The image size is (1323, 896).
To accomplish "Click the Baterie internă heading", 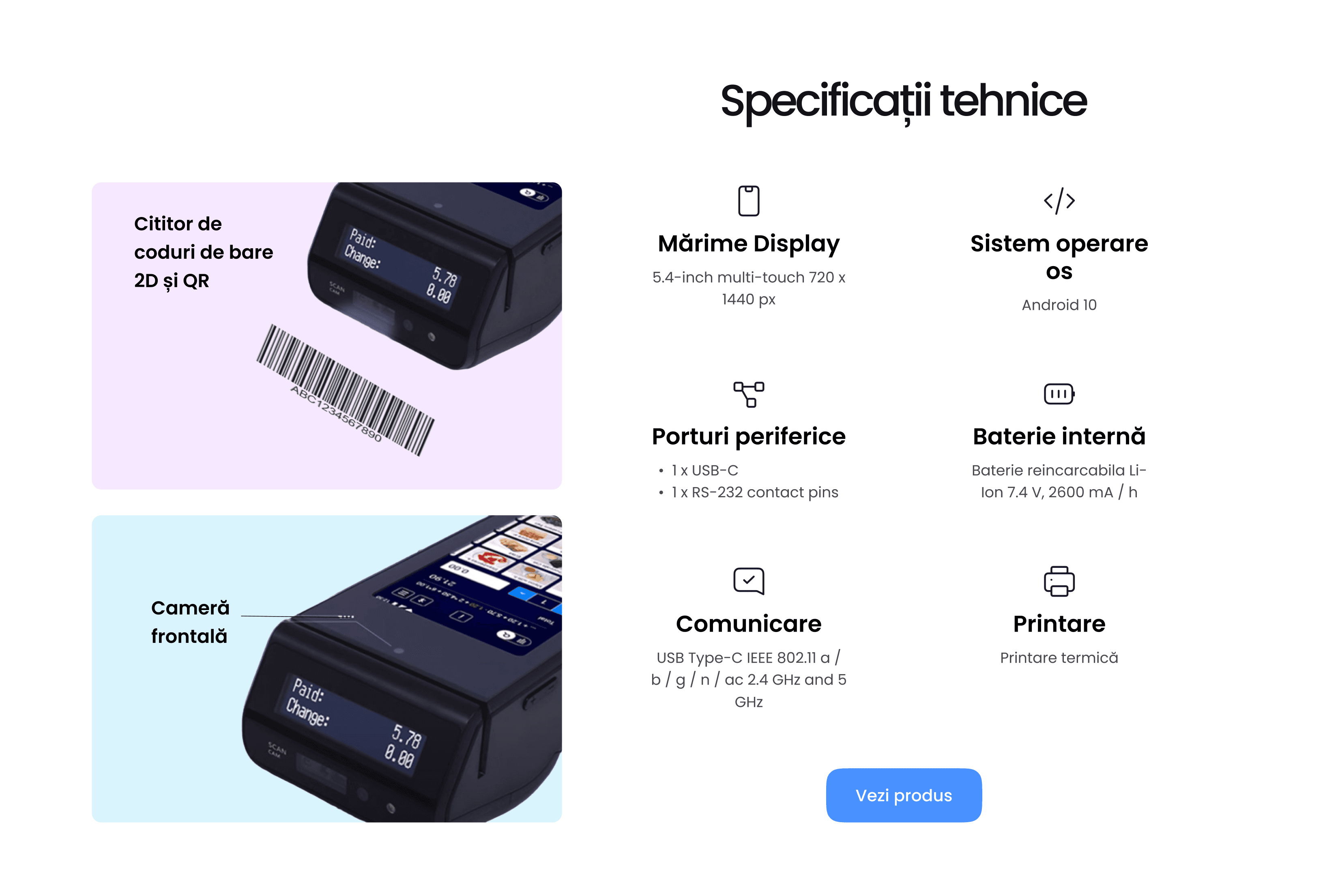I will (x=1059, y=436).
